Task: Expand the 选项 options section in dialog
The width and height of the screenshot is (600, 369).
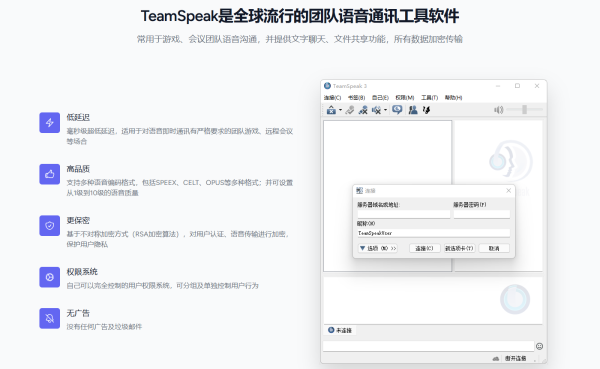Action: [378, 248]
